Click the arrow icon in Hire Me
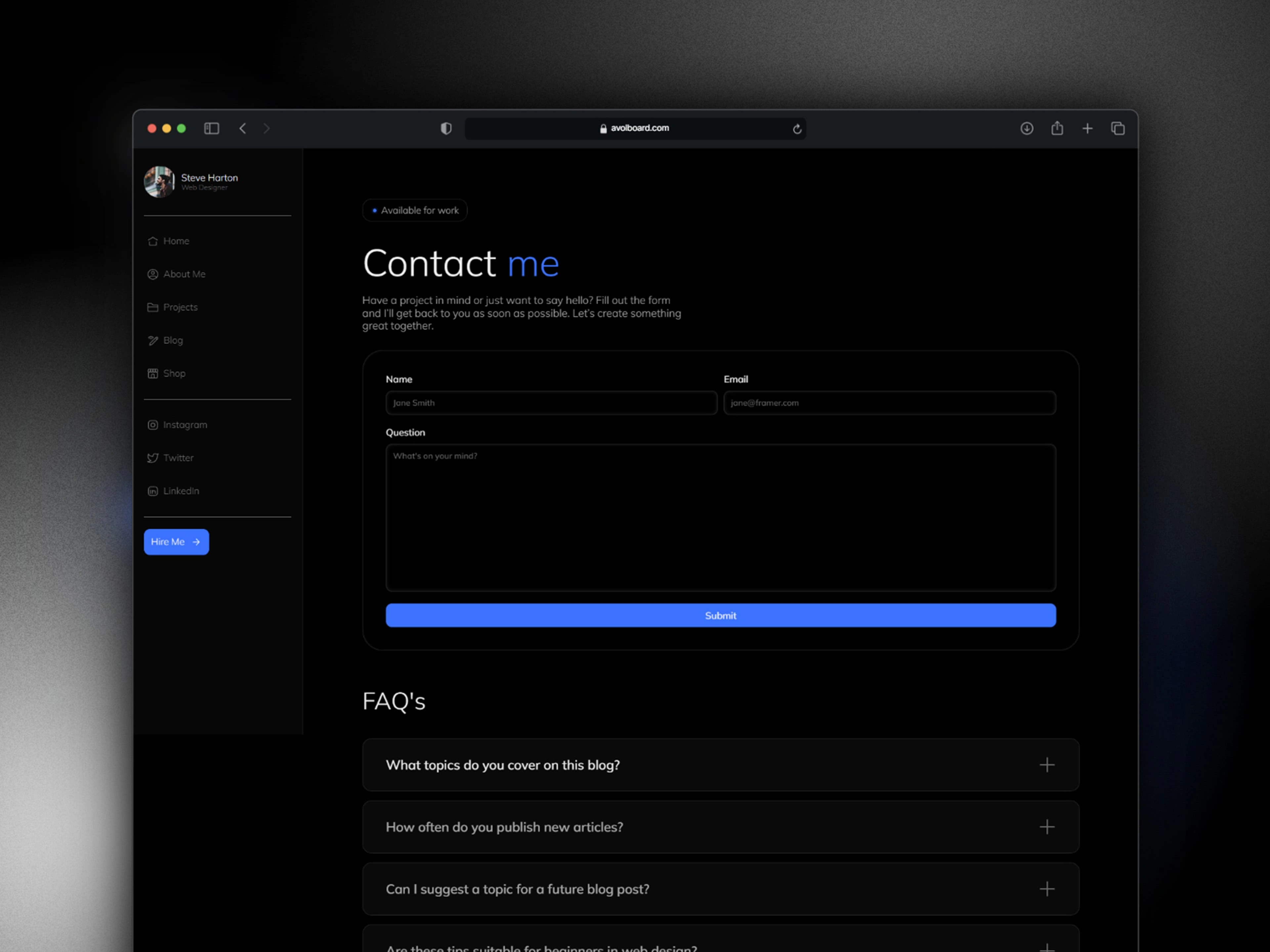1270x952 pixels. click(196, 542)
